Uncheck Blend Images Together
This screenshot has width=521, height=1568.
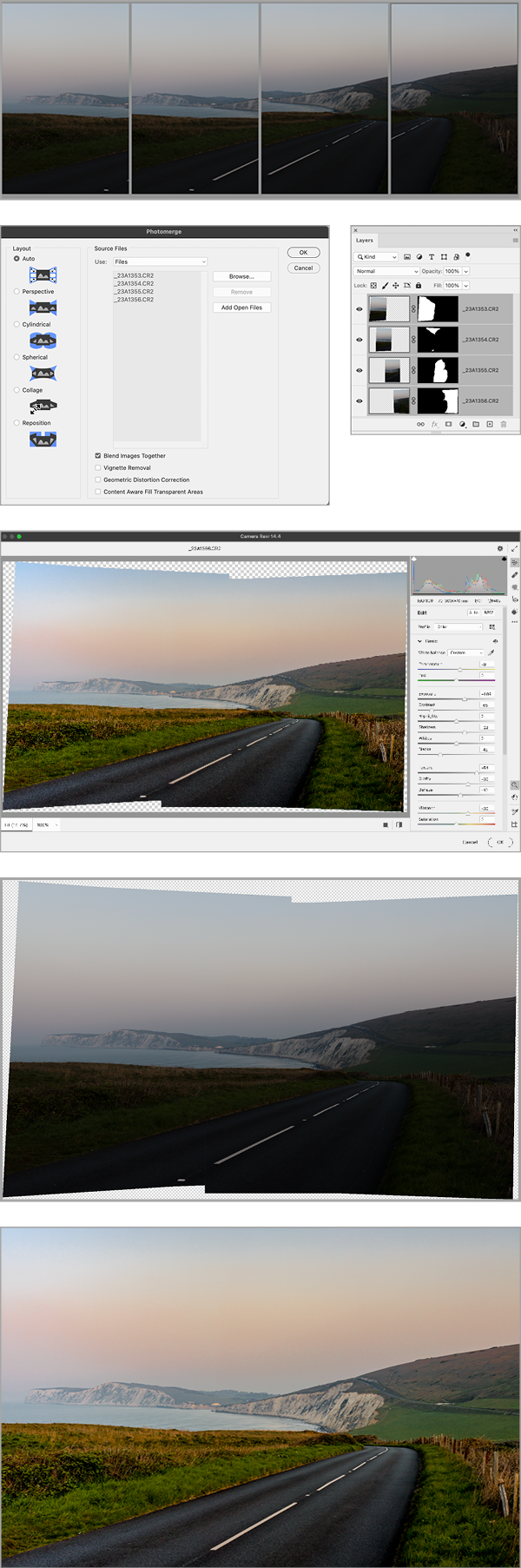coord(97,455)
